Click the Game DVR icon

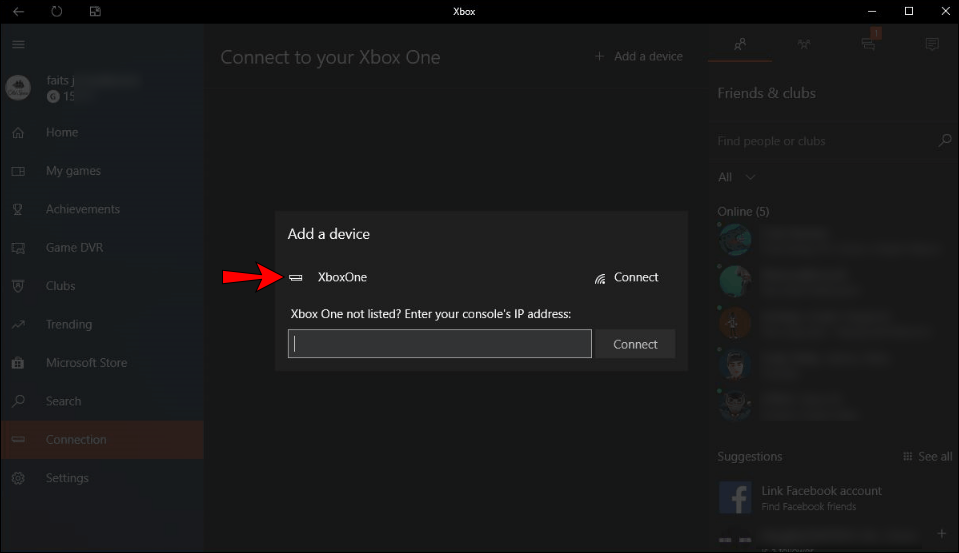click(18, 248)
